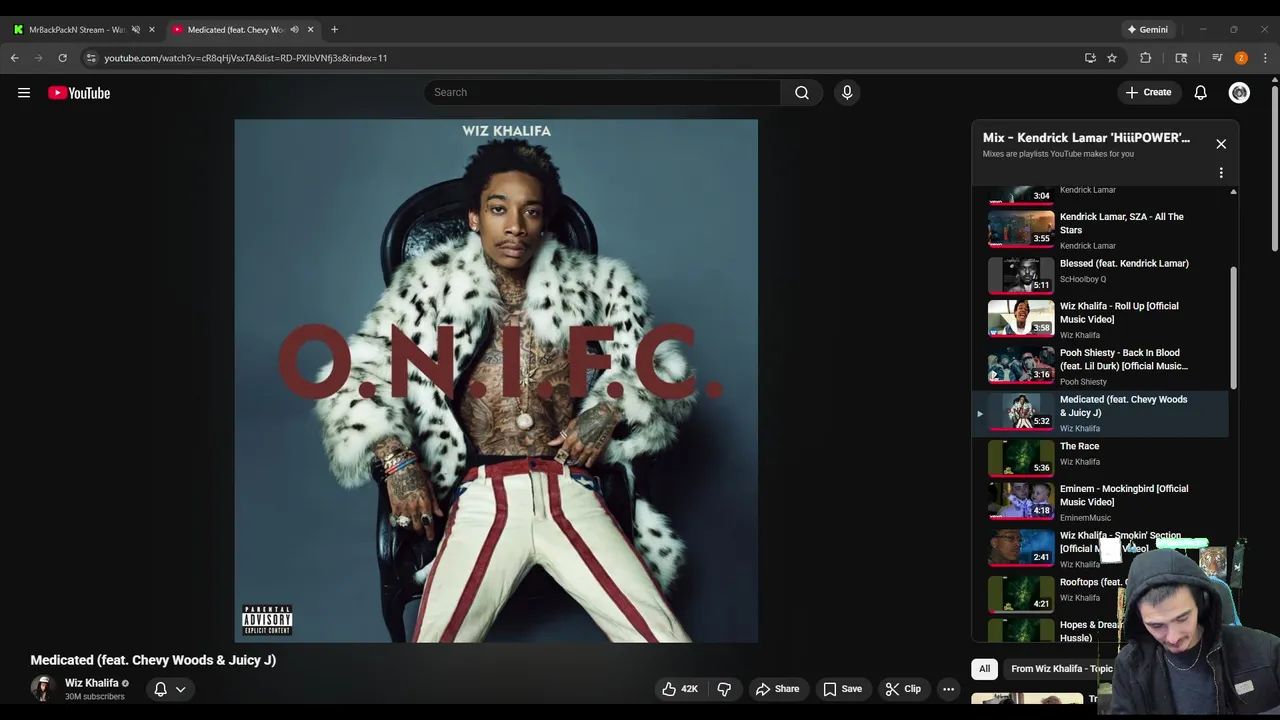Viewport: 1280px width, 720px height.
Task: Click the YouTube URL in address bar
Action: click(245, 58)
